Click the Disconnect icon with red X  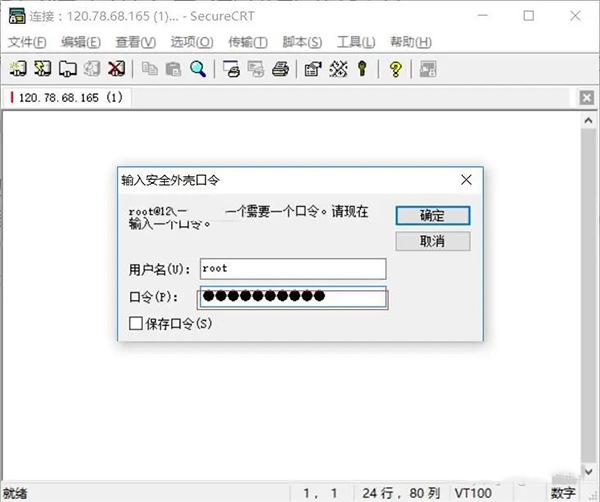pyautogui.click(x=116, y=69)
